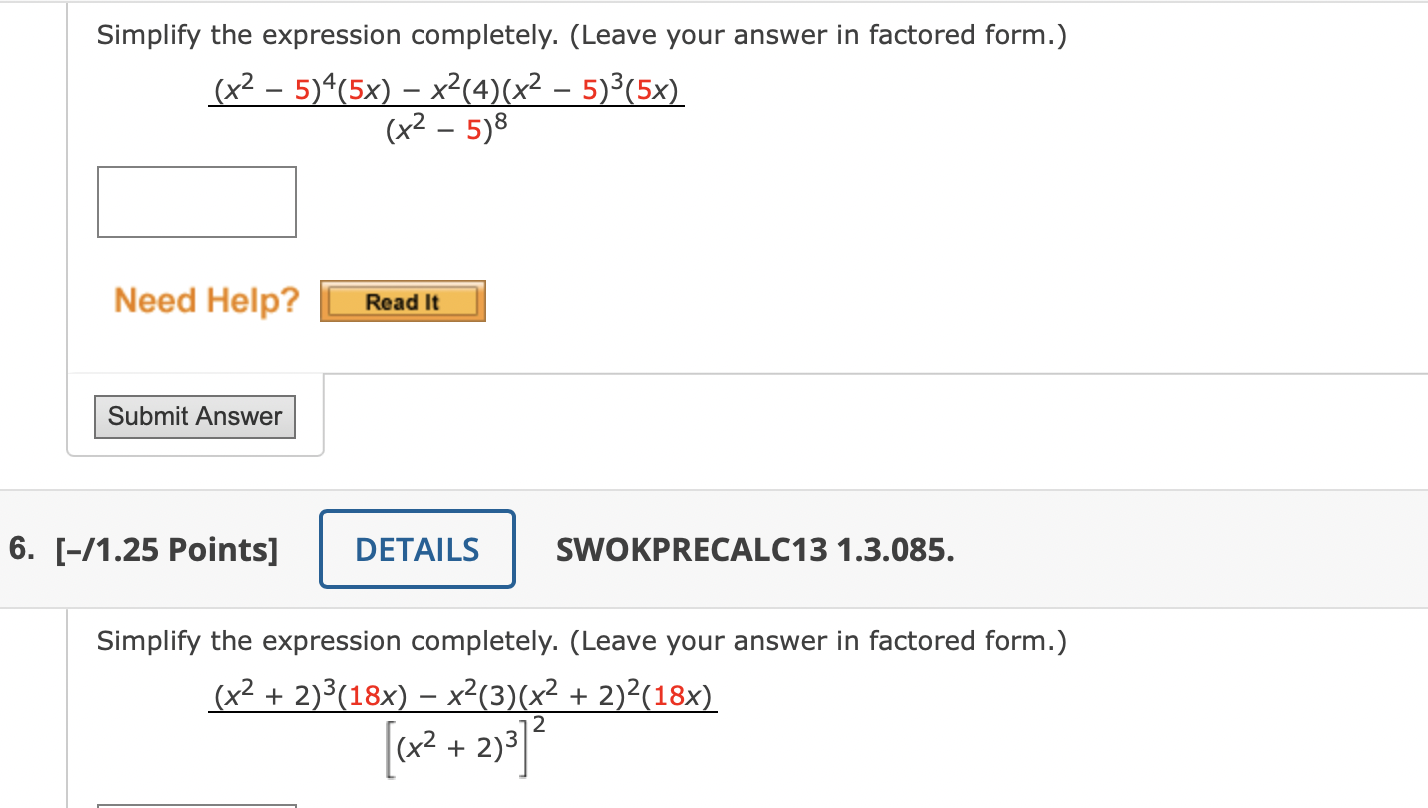The width and height of the screenshot is (1428, 808).
Task: Click inside the first problem's white answer field
Action: tap(196, 201)
